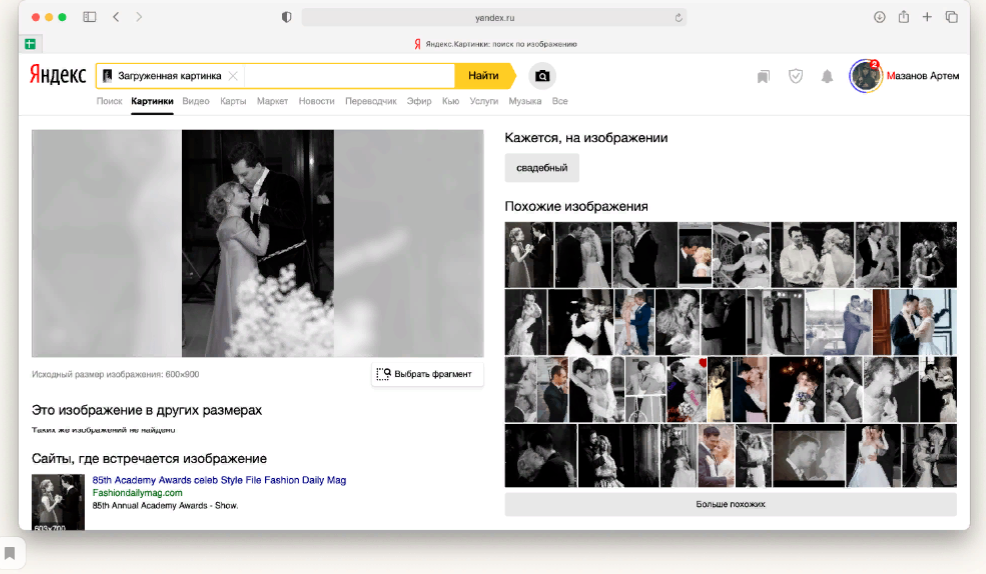Select the свадебный tag
986x574 pixels.
coord(541,168)
